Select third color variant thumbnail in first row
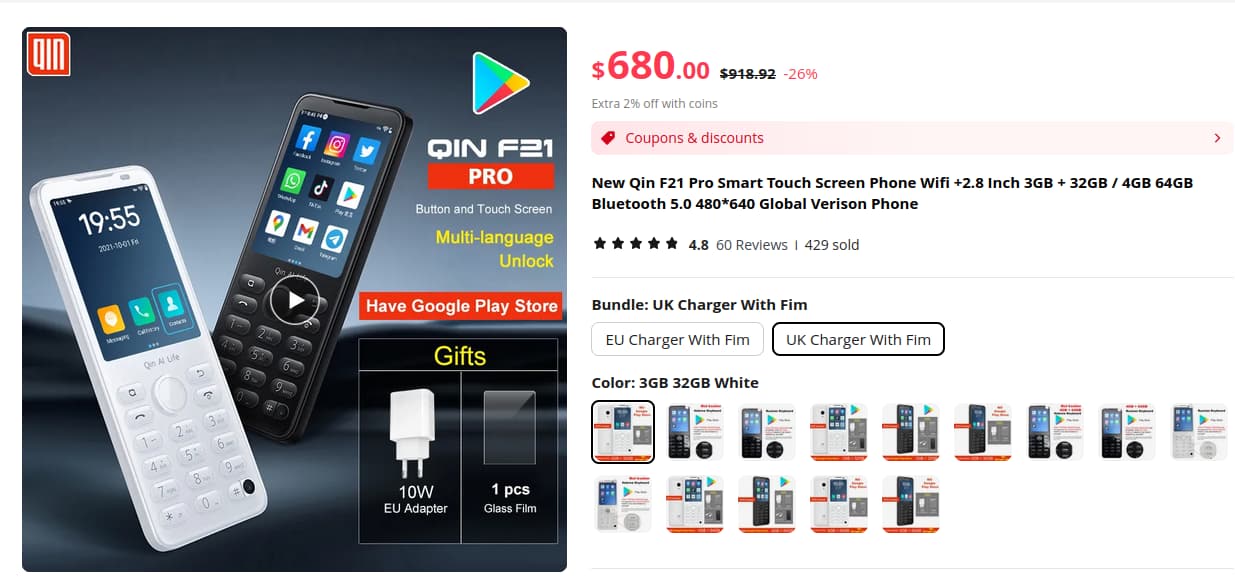Screen dimensions: 1235x578 (767, 432)
